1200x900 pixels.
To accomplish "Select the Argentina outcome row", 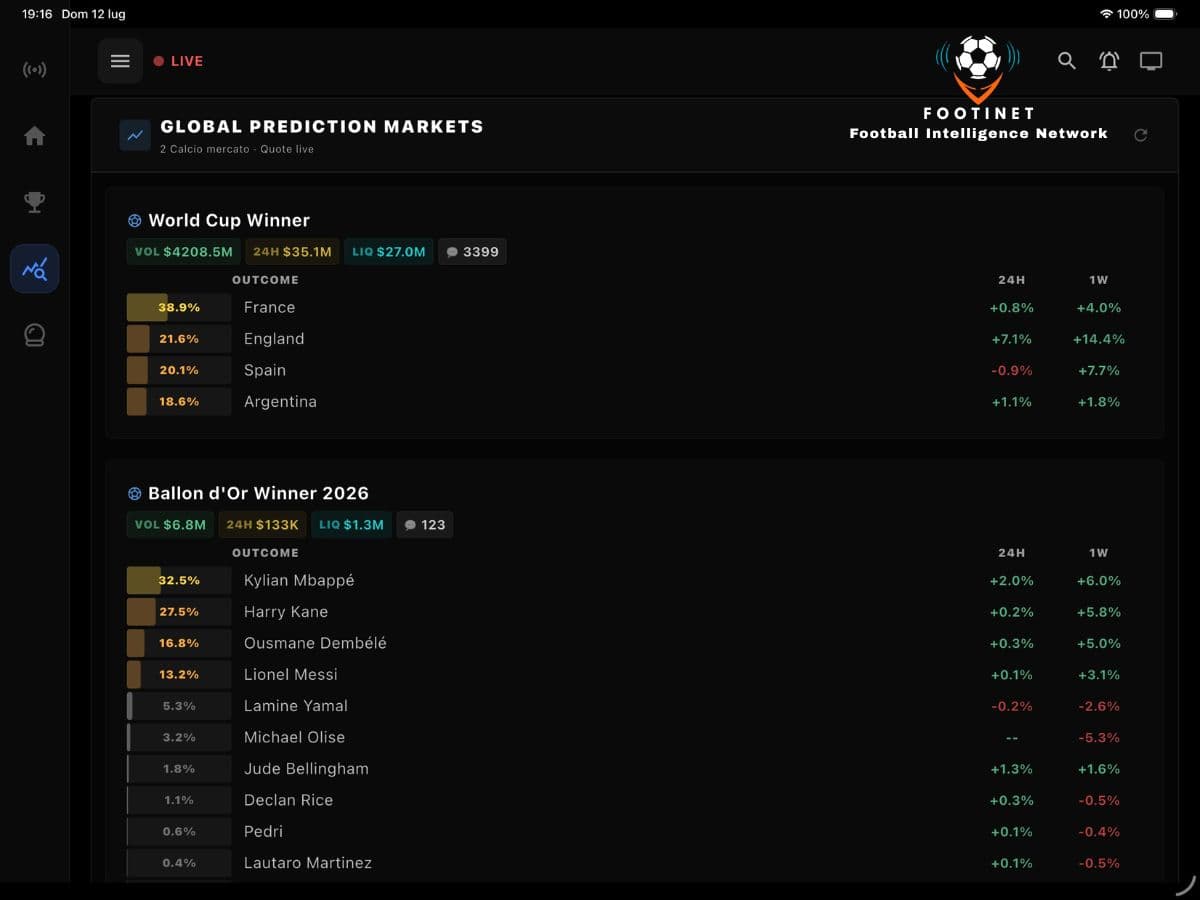I will click(x=634, y=402).
